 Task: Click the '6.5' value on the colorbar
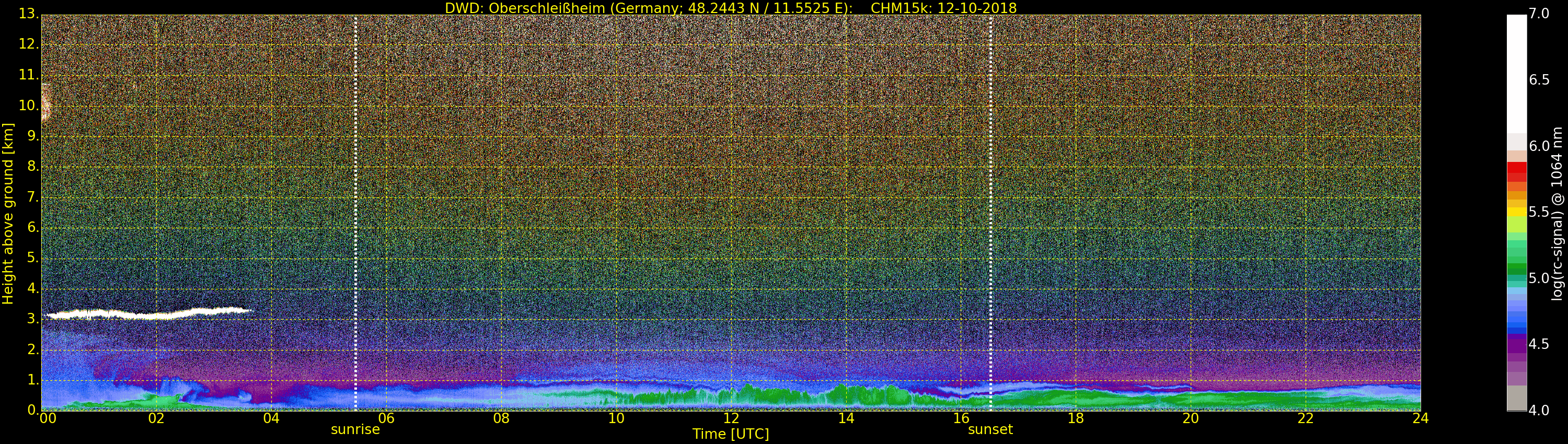1539,80
